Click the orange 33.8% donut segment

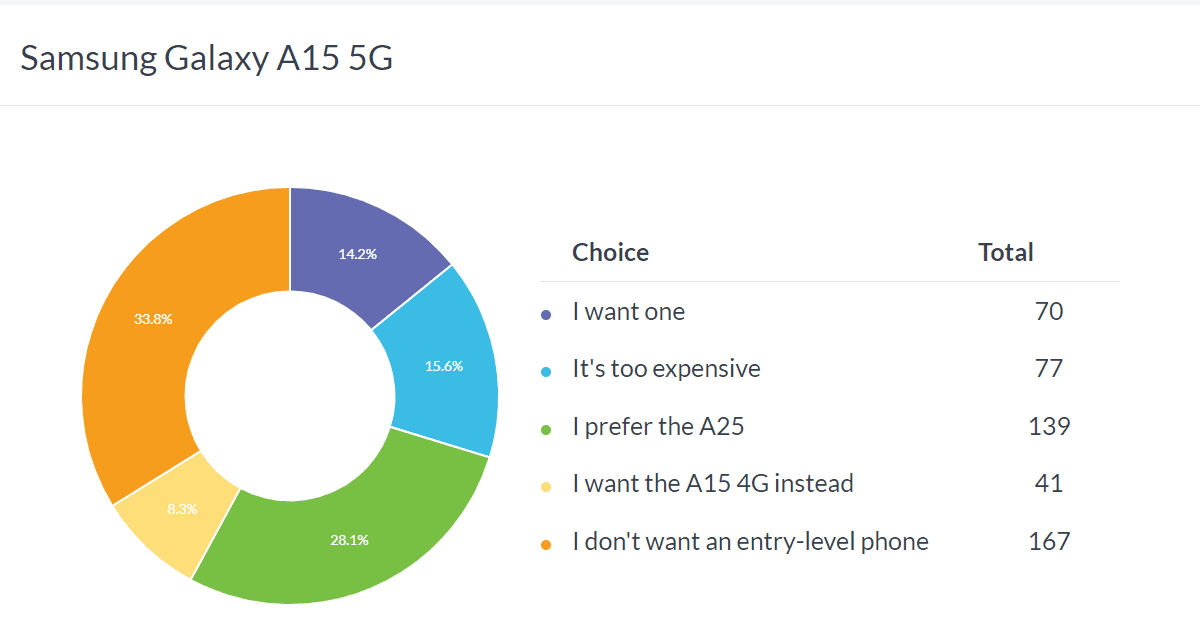point(155,320)
